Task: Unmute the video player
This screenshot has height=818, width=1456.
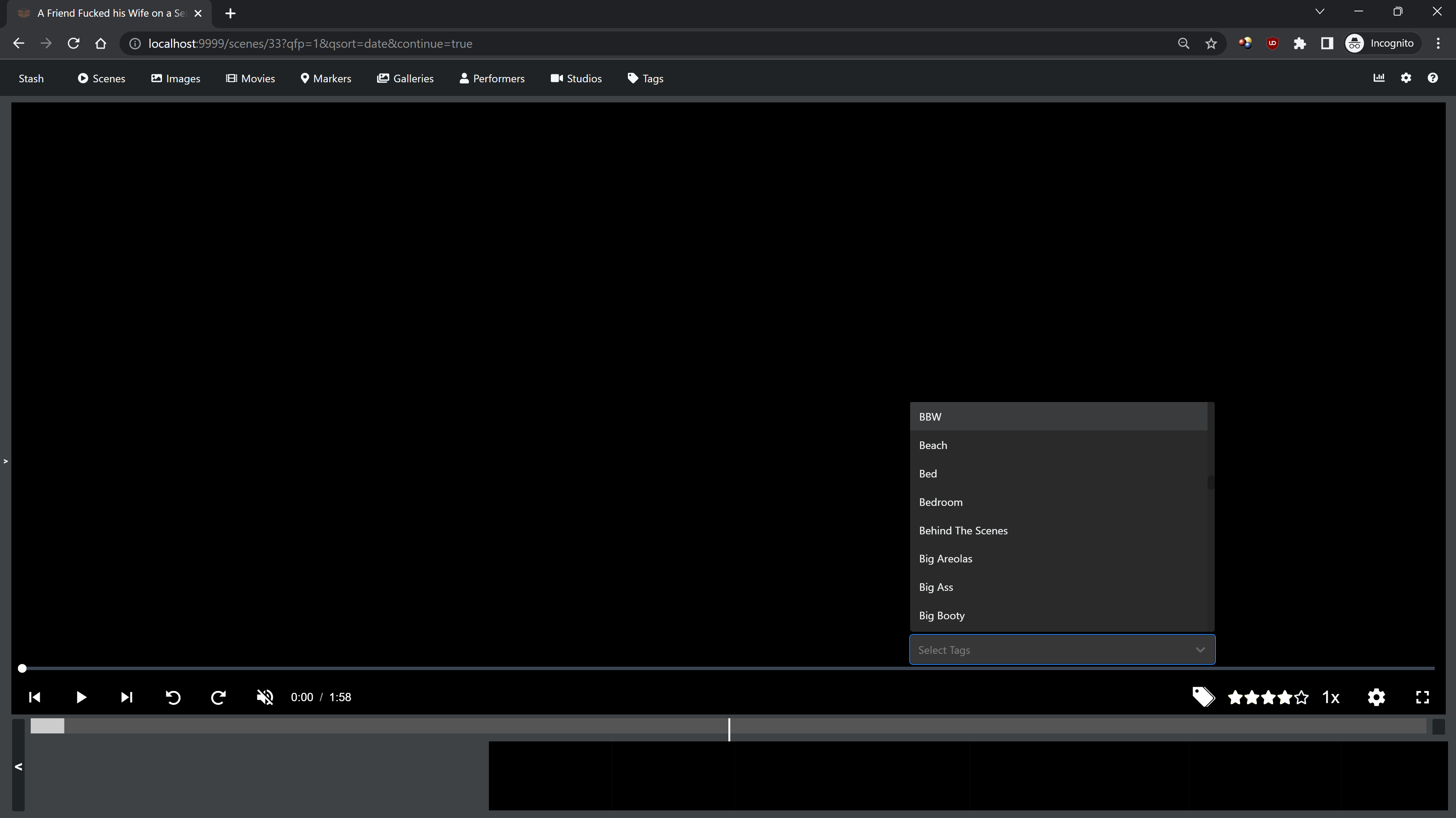Action: click(x=264, y=697)
